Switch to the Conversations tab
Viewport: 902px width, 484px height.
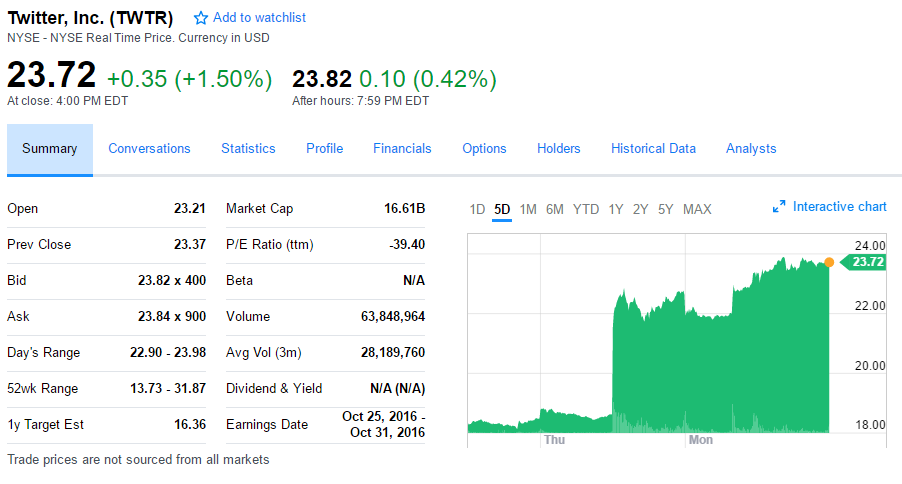(149, 148)
